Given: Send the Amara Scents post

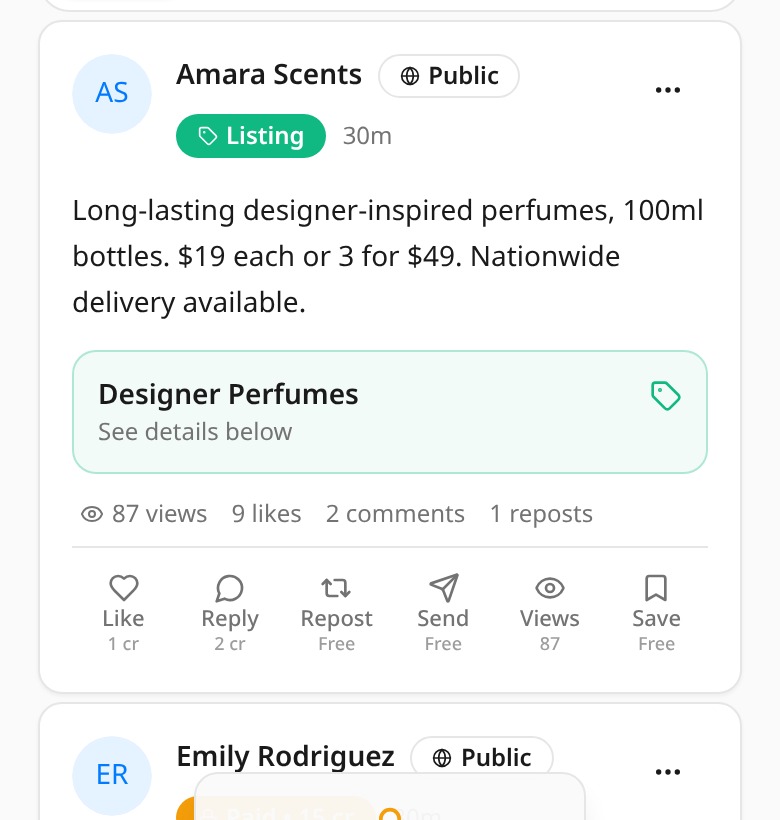Looking at the screenshot, I should 443,613.
